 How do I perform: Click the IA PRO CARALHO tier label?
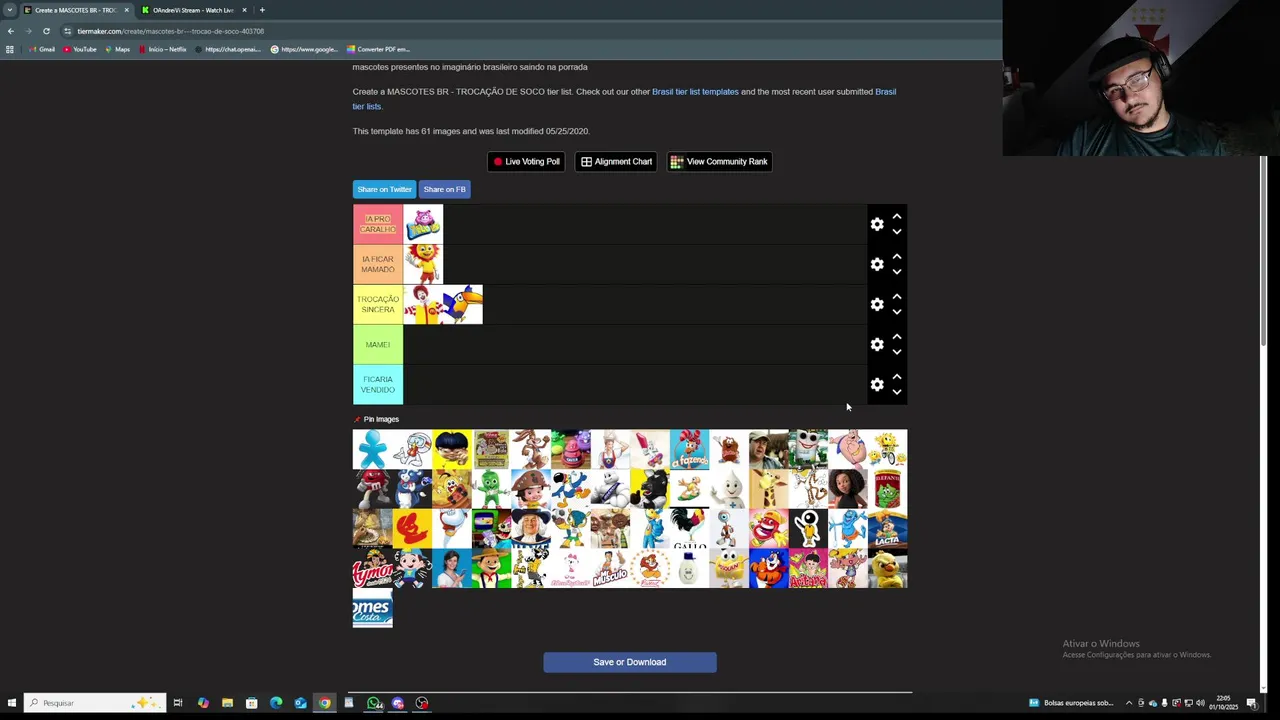[x=378, y=224]
